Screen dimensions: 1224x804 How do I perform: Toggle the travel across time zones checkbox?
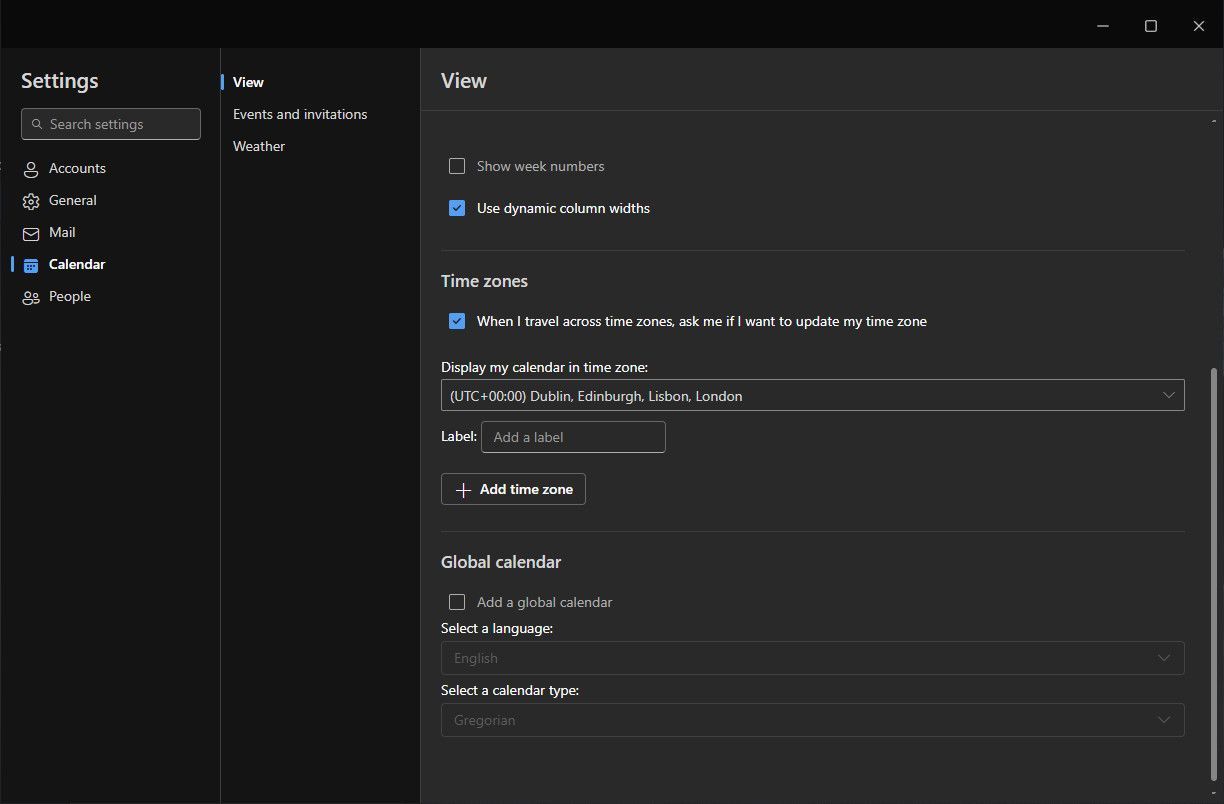[457, 321]
